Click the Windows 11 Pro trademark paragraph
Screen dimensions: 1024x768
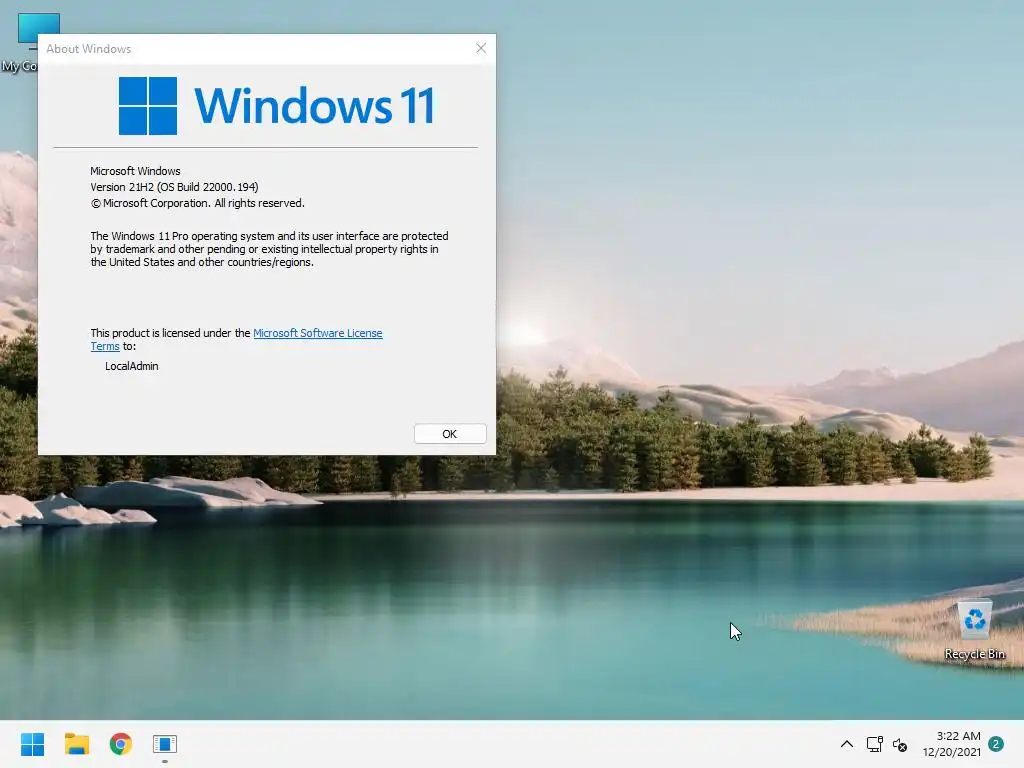(x=269, y=249)
